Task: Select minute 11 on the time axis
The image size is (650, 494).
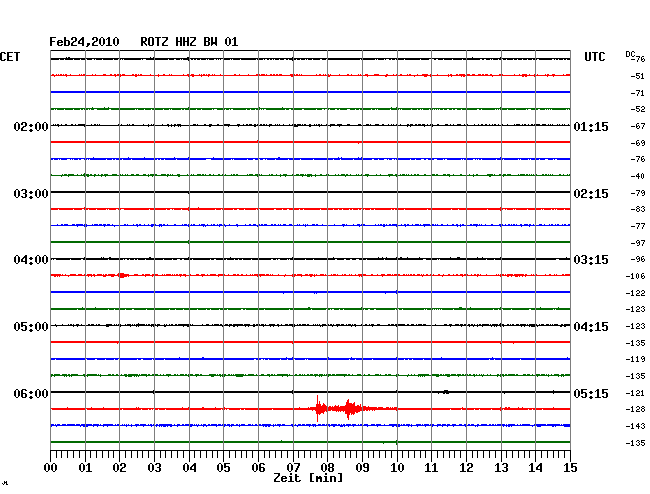Action: (431, 468)
